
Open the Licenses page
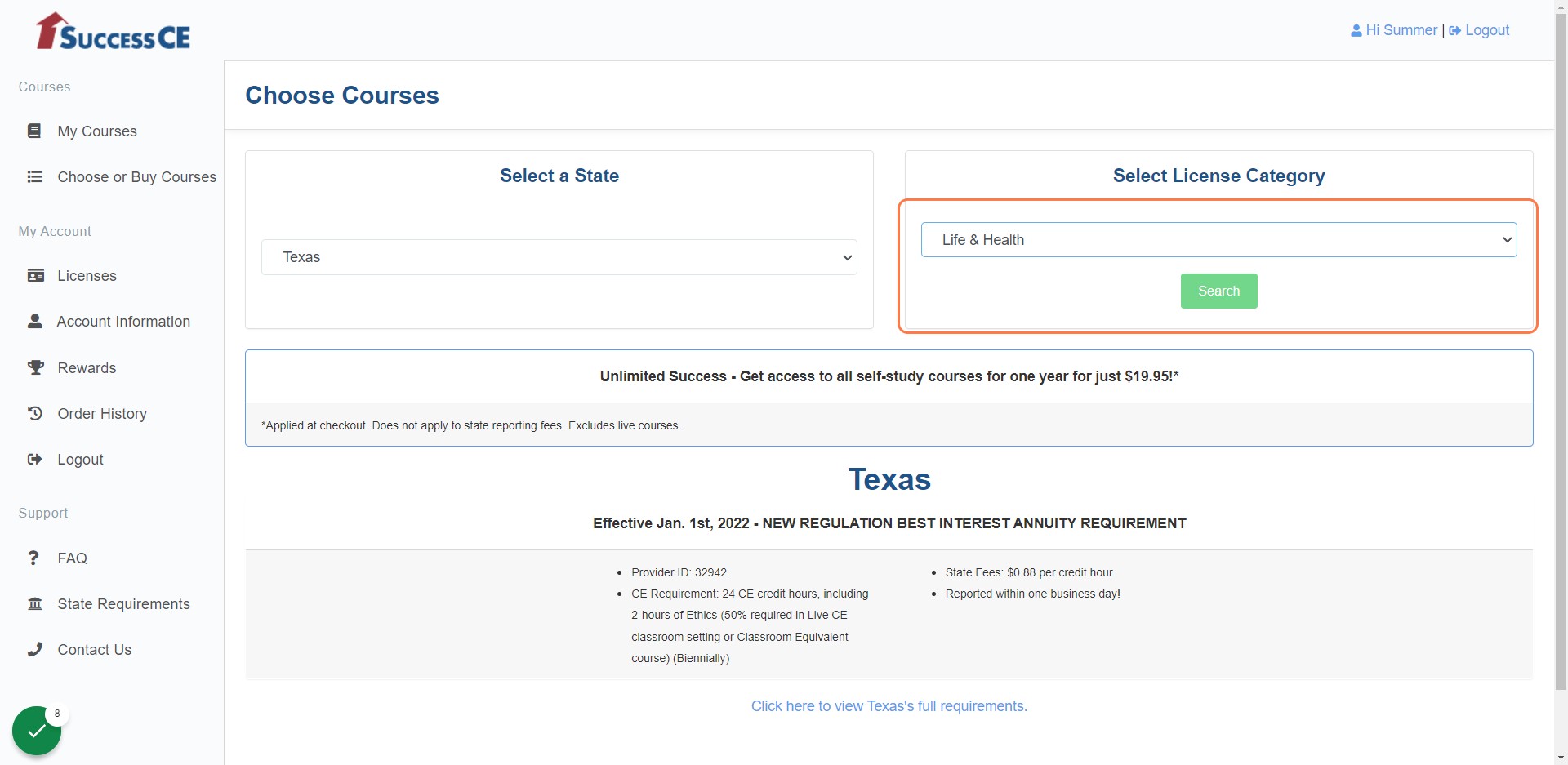click(x=87, y=276)
